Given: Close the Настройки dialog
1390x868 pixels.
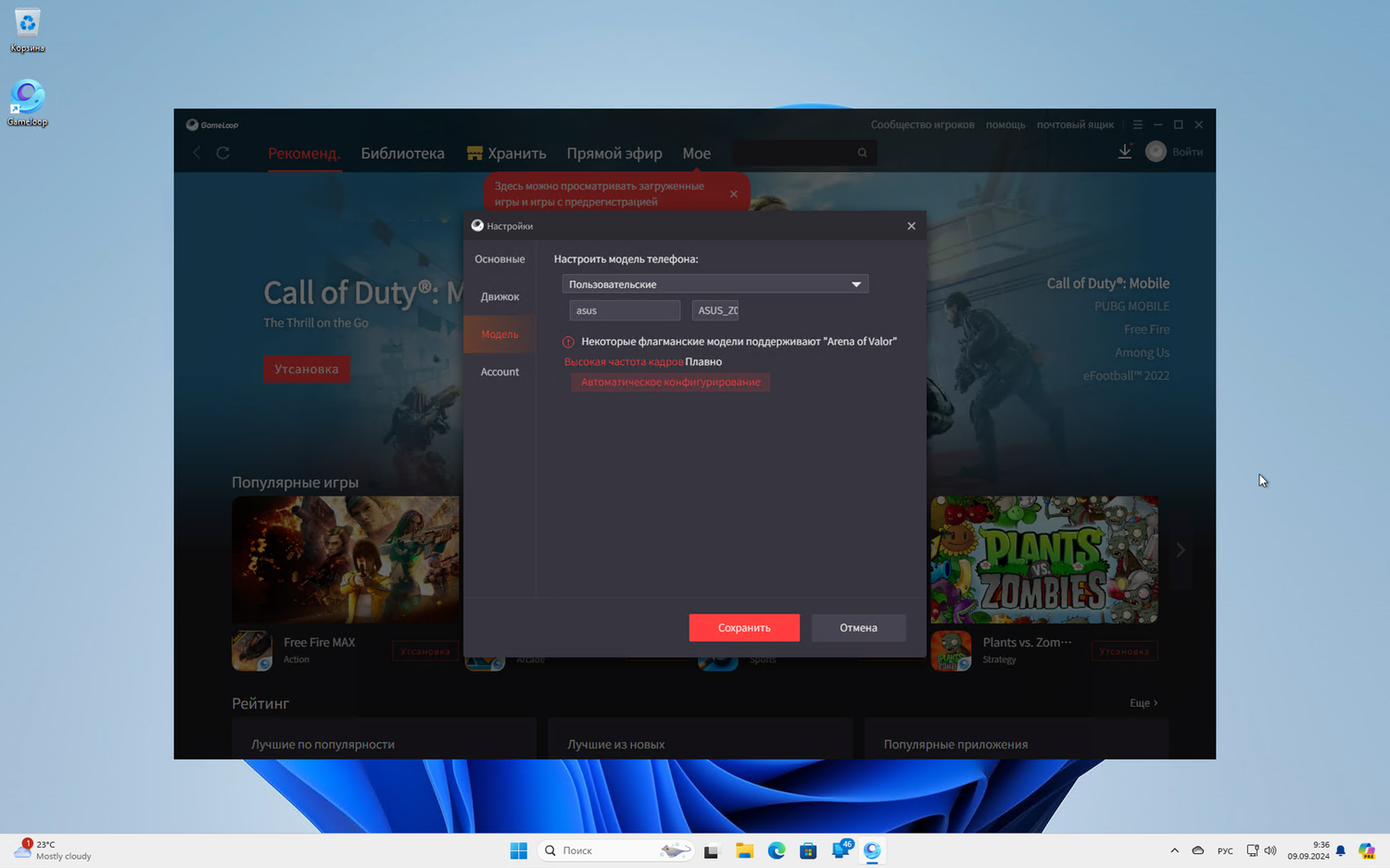Looking at the screenshot, I should 911,226.
